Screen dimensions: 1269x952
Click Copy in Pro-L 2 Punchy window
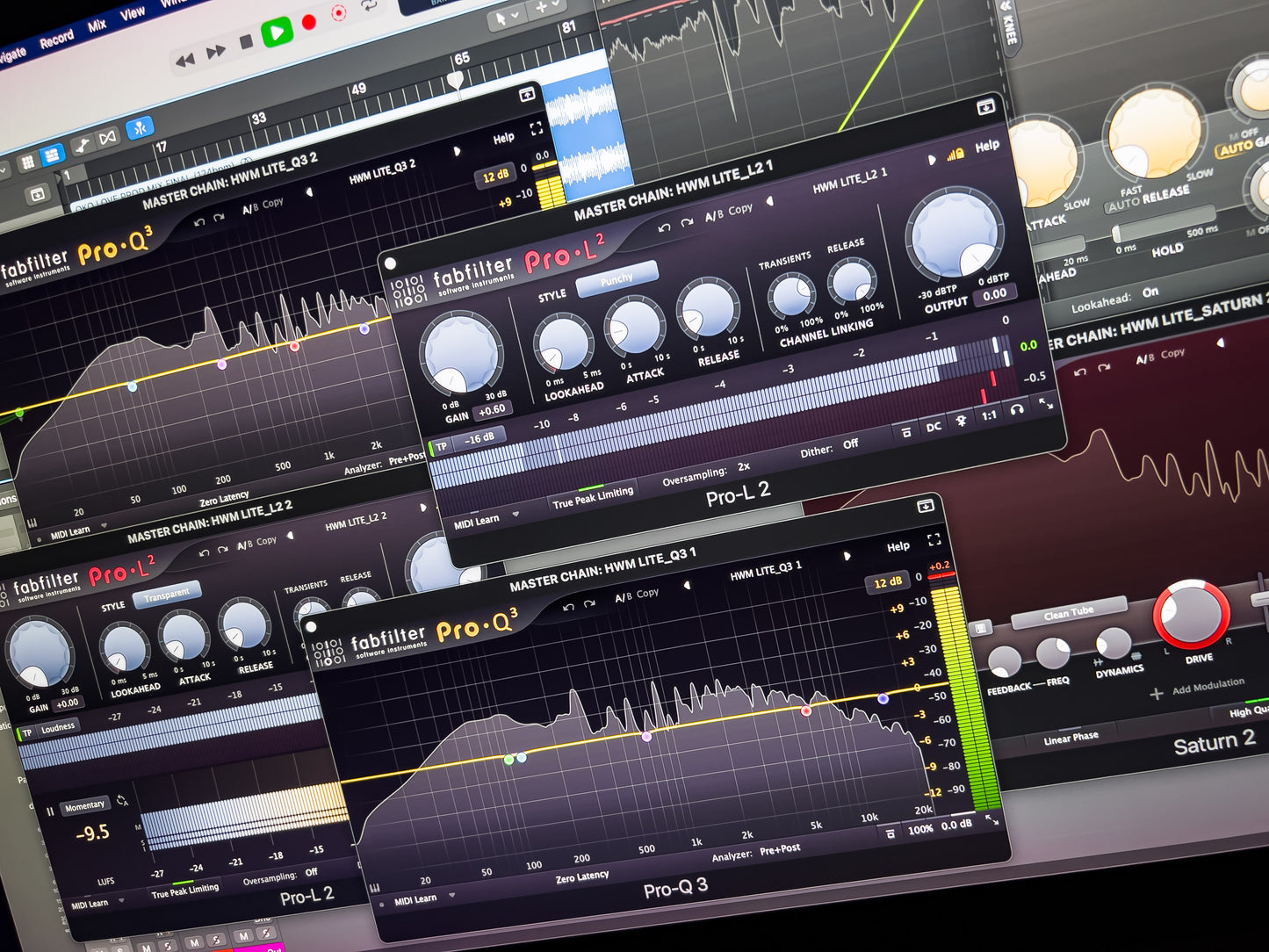click(740, 209)
